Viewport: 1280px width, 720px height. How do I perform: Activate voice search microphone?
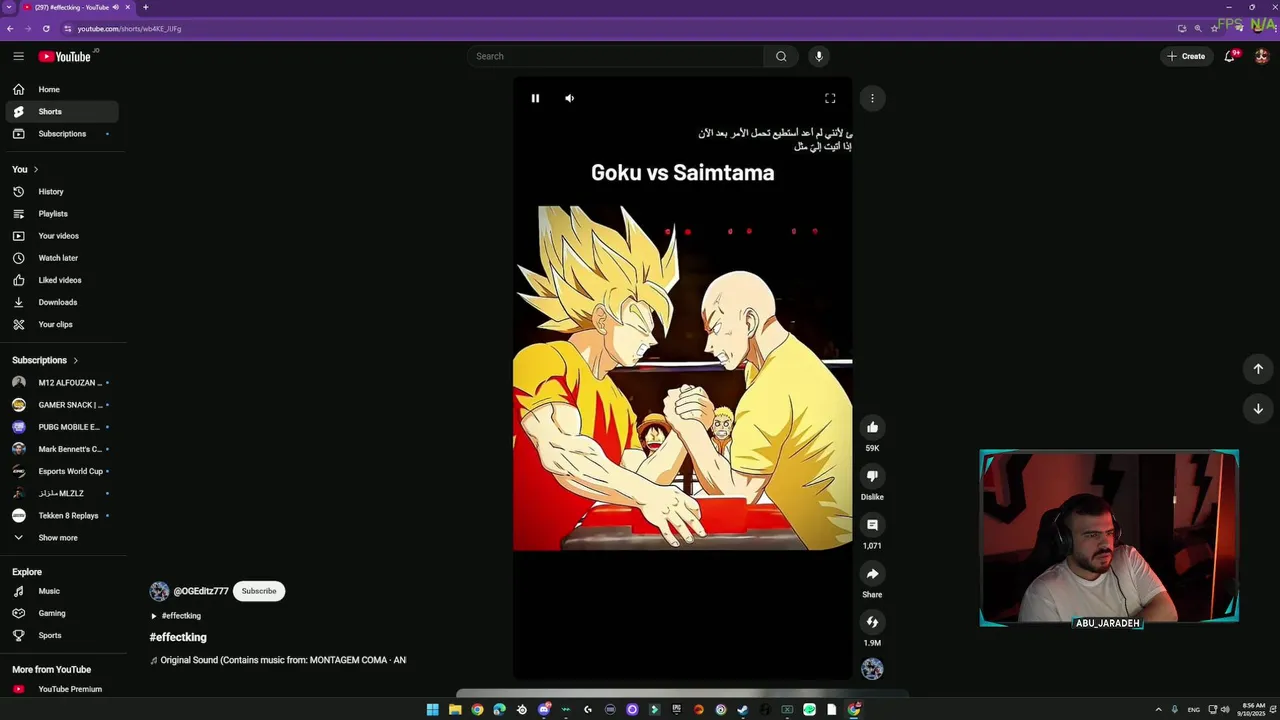[819, 56]
